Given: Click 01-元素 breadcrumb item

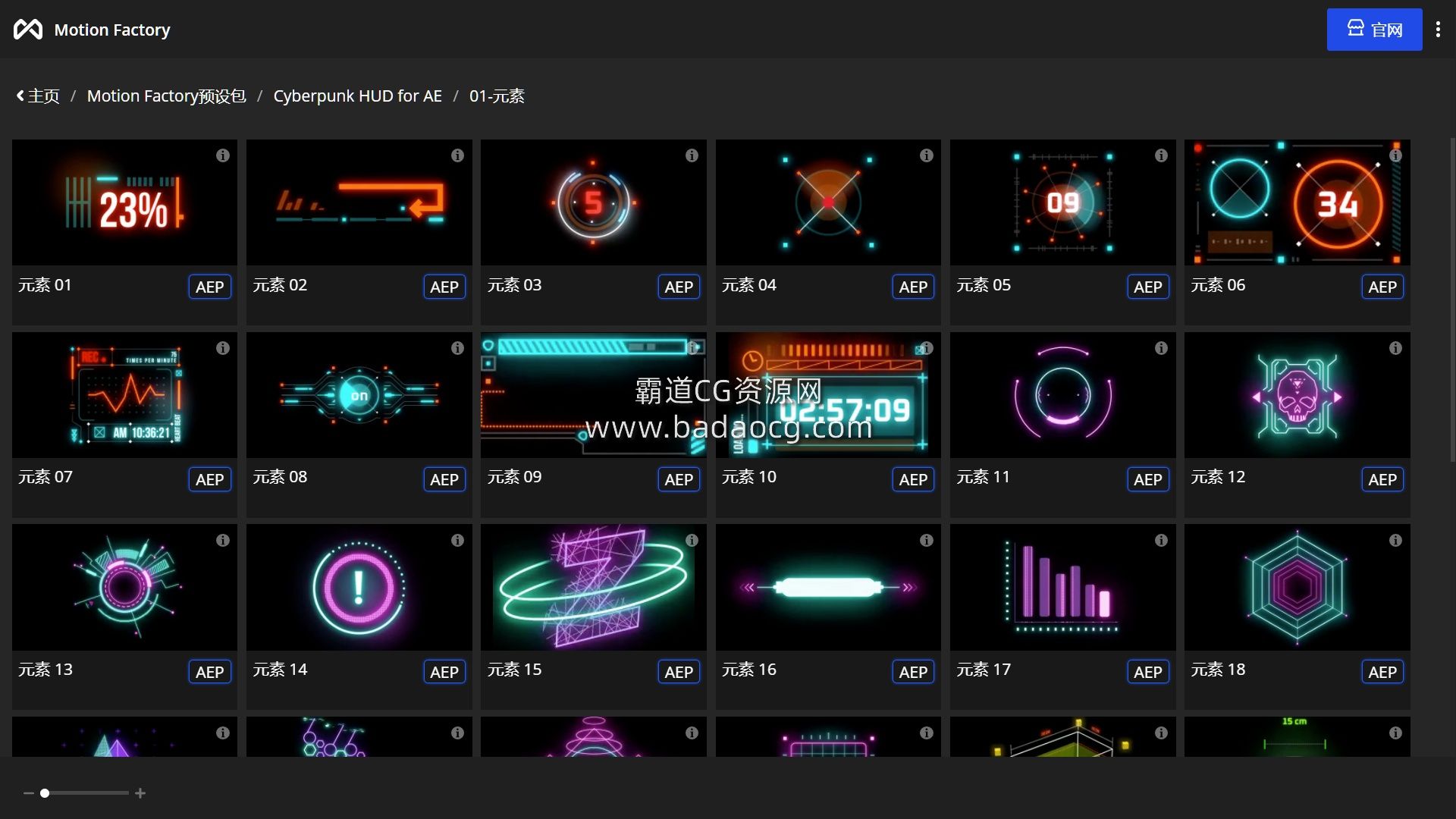Looking at the screenshot, I should click(497, 96).
